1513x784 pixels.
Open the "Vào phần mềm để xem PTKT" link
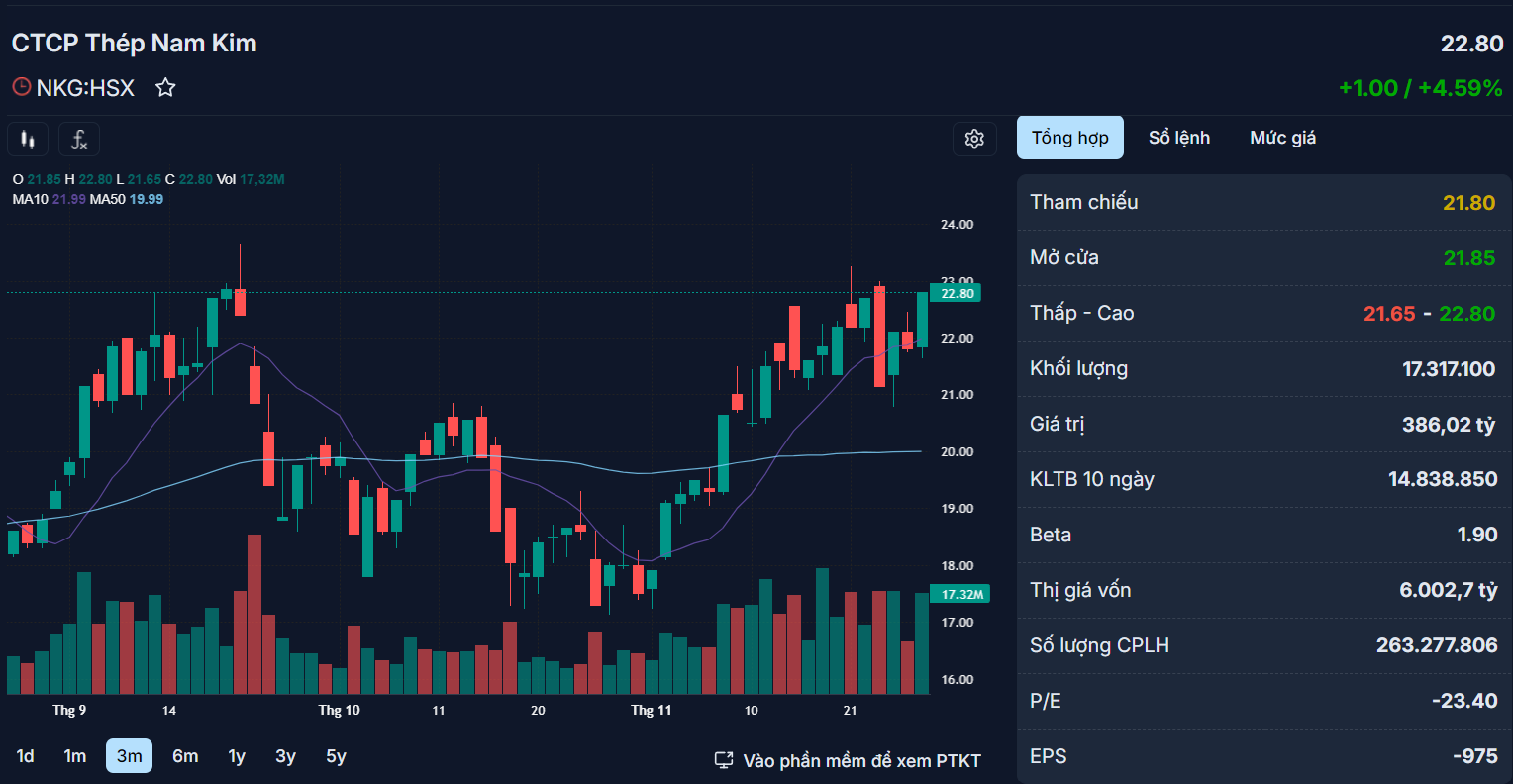tap(848, 760)
